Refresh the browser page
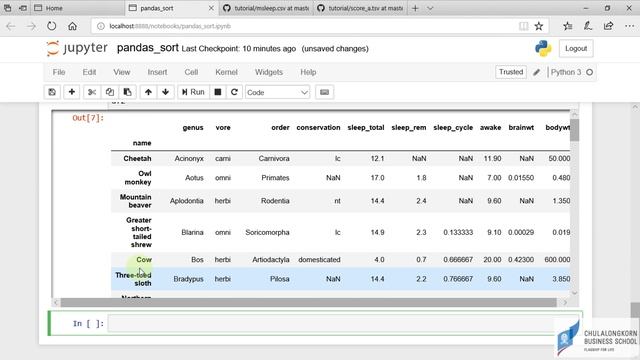The image size is (640, 360). [51, 26]
